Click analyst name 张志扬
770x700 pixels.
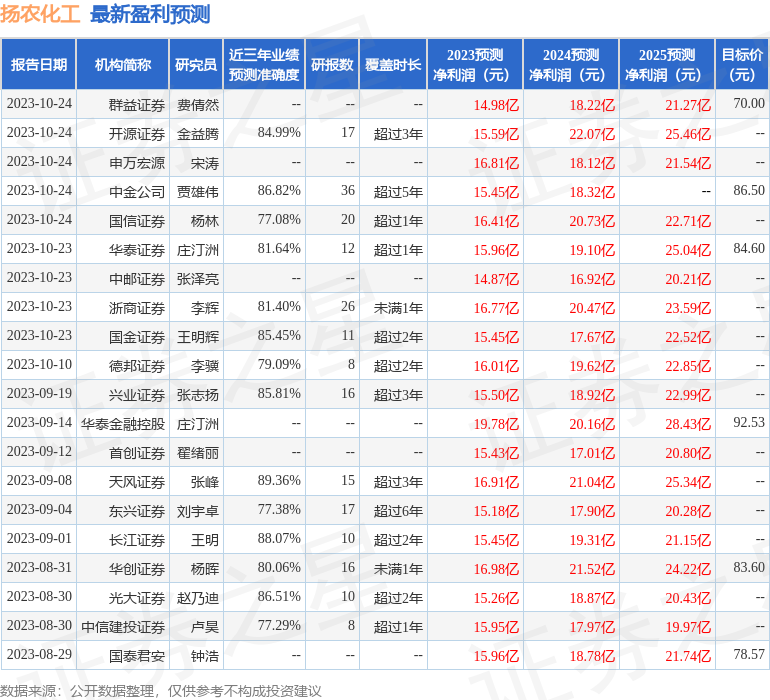[x=197, y=394]
